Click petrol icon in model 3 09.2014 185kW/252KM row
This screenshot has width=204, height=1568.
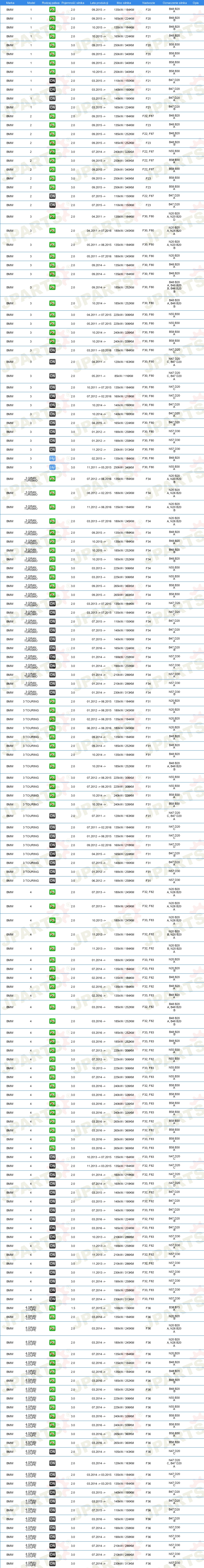tap(52, 287)
